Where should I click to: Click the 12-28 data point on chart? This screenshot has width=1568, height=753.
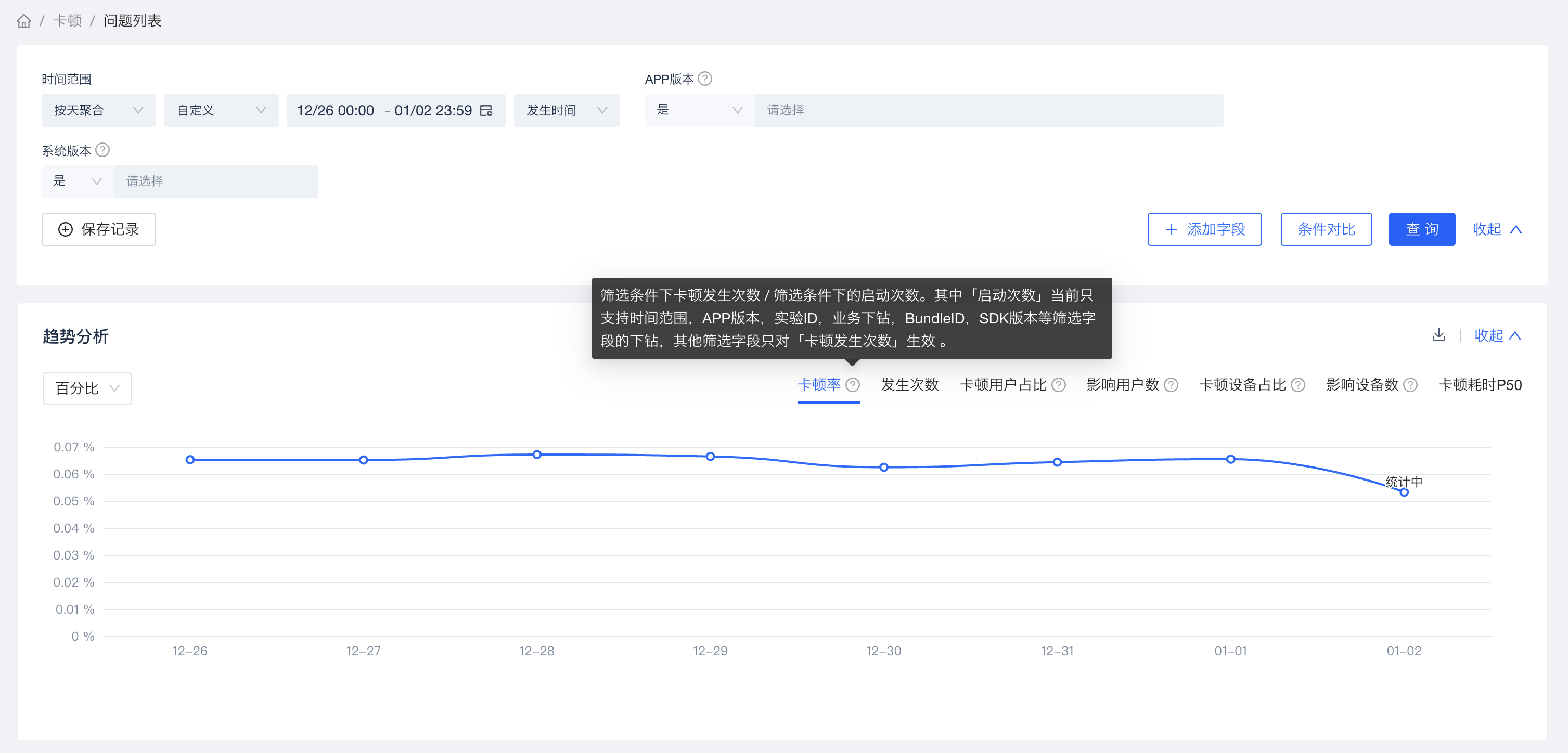537,455
